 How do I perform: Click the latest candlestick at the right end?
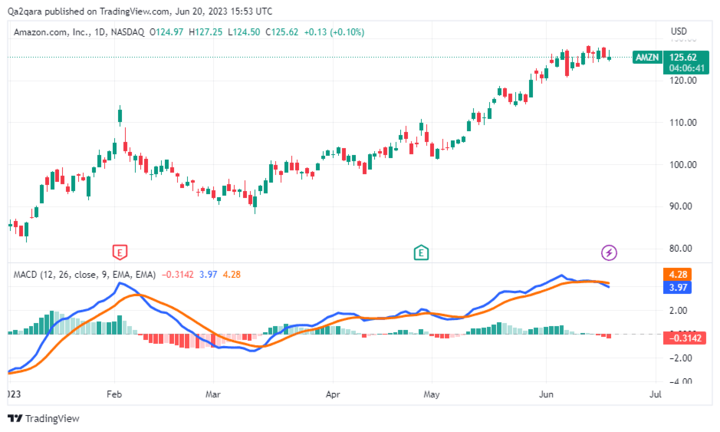click(x=609, y=57)
